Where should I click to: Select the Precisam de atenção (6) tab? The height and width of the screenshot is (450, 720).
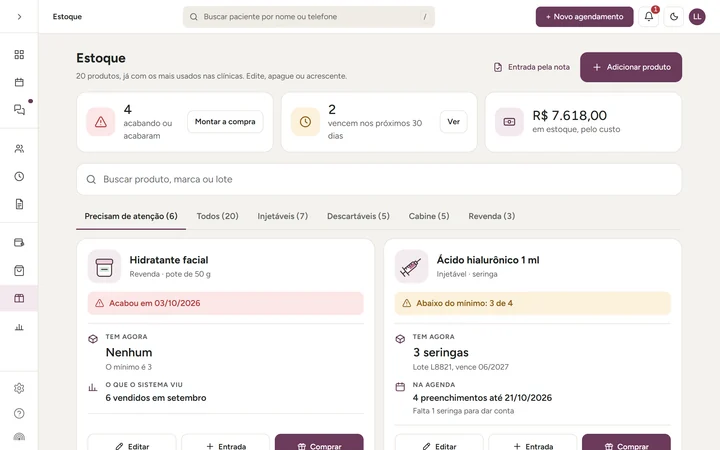tap(131, 216)
